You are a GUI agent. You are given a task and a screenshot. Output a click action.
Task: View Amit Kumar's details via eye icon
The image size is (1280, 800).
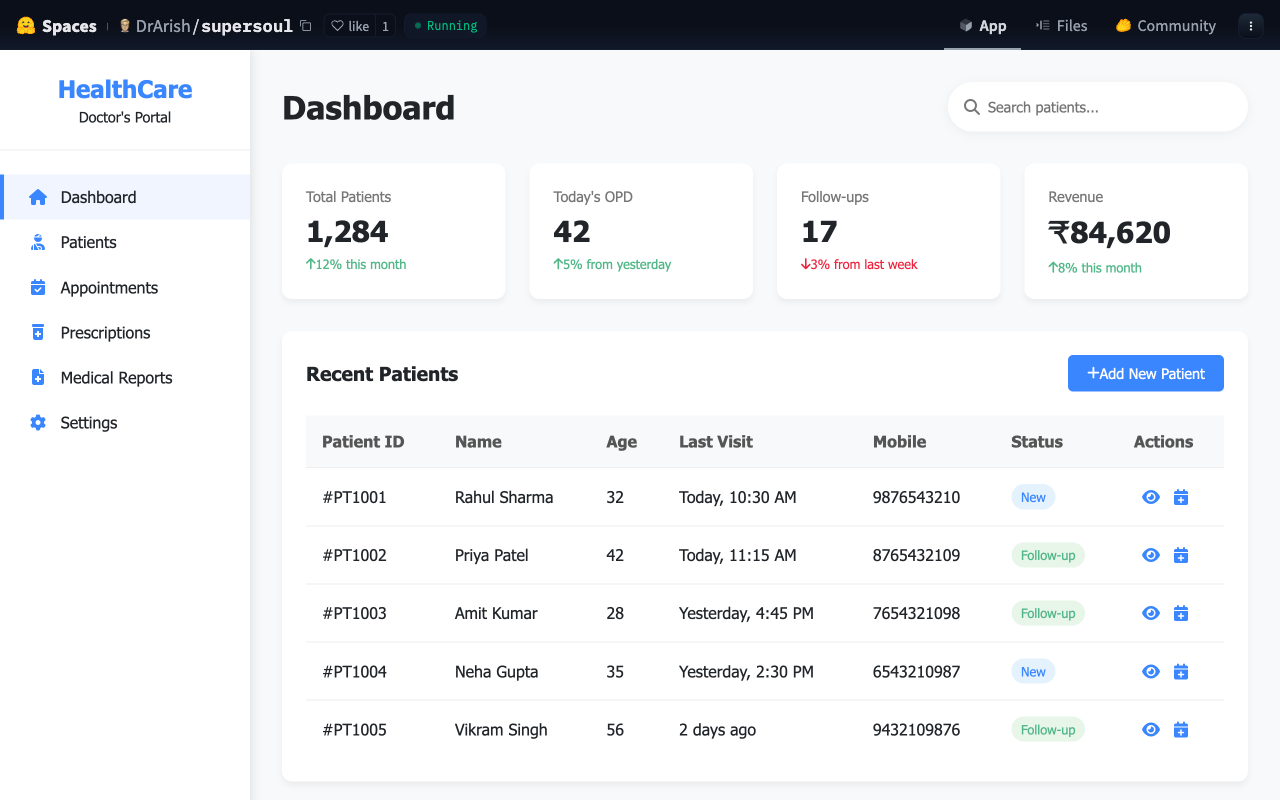coord(1151,613)
